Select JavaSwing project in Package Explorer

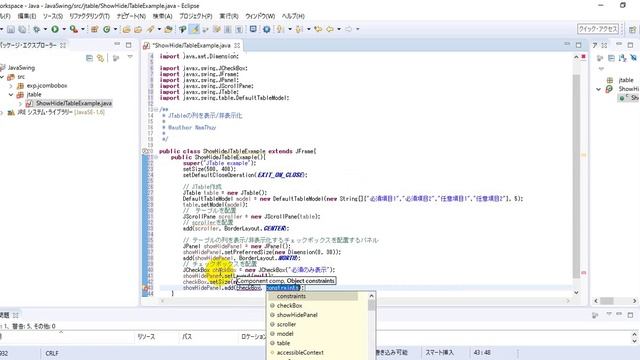click(21, 68)
